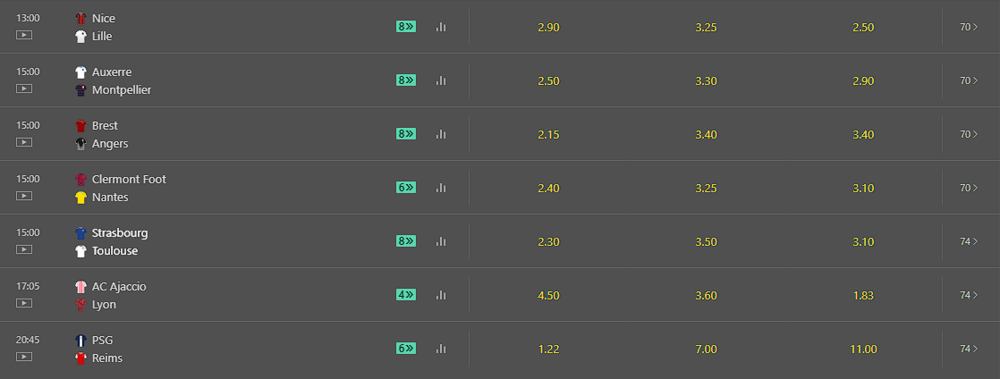Select Reims away win odds 11.00
This screenshot has width=1000, height=379.
864,349
